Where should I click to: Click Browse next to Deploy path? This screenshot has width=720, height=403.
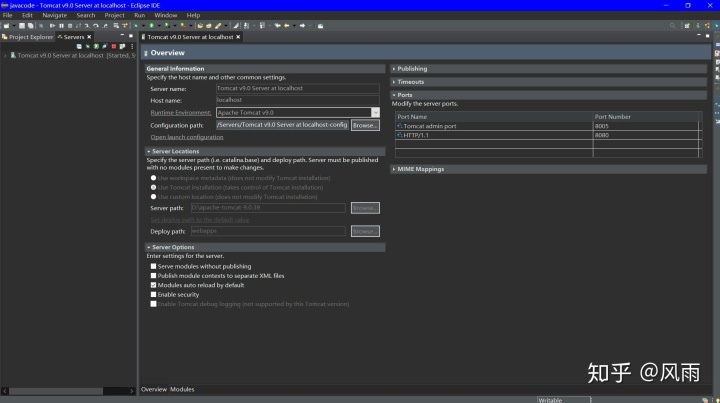click(x=365, y=231)
